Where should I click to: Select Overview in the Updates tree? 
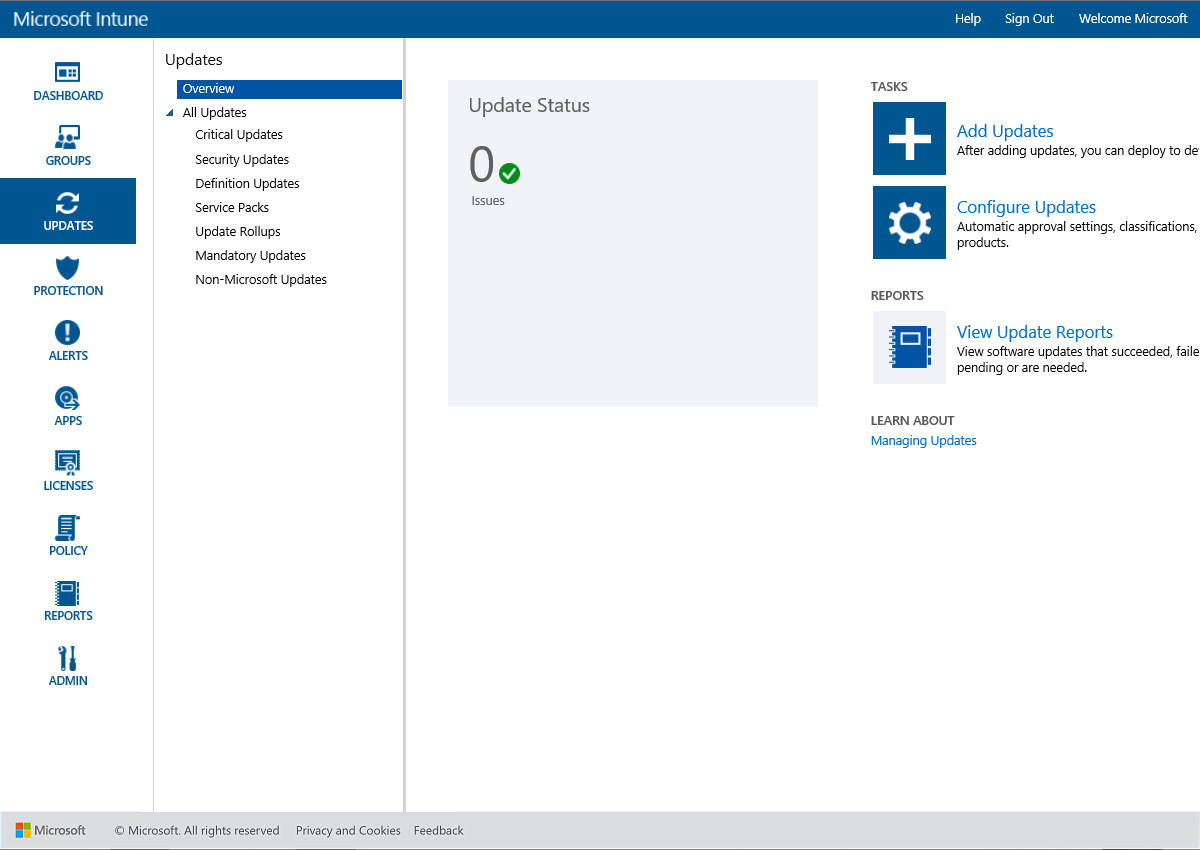[x=289, y=89]
